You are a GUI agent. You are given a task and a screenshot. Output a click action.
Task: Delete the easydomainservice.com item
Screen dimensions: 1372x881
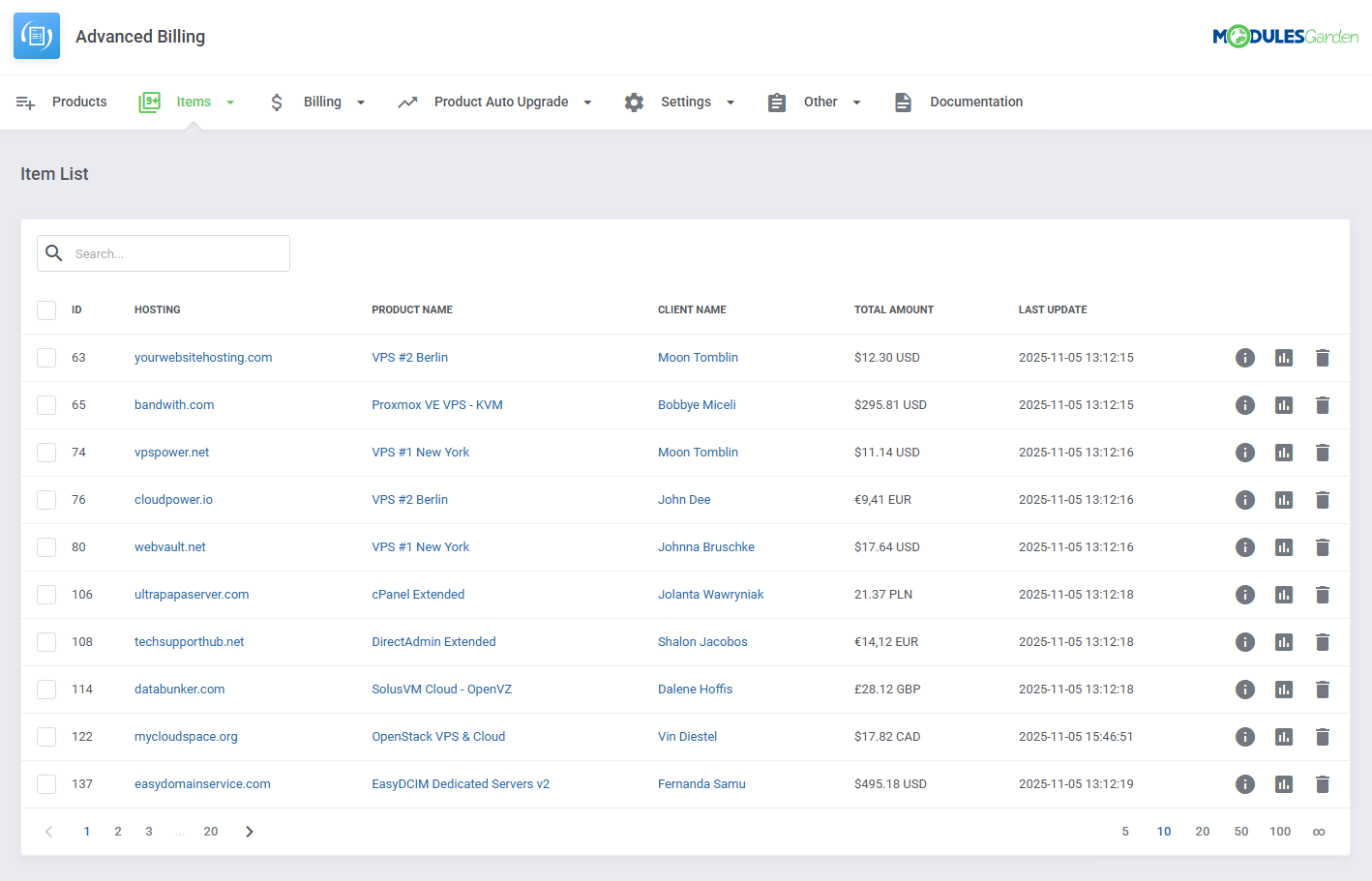(1323, 783)
